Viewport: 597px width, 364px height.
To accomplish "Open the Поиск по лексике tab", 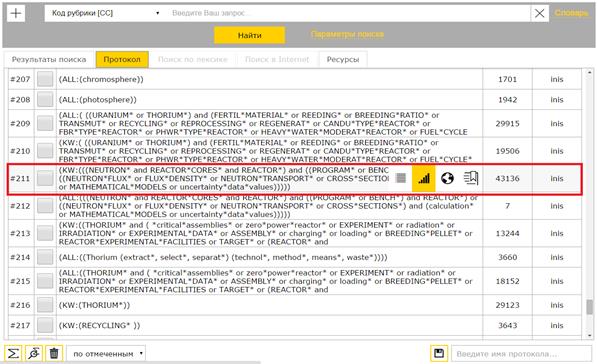I will [192, 59].
